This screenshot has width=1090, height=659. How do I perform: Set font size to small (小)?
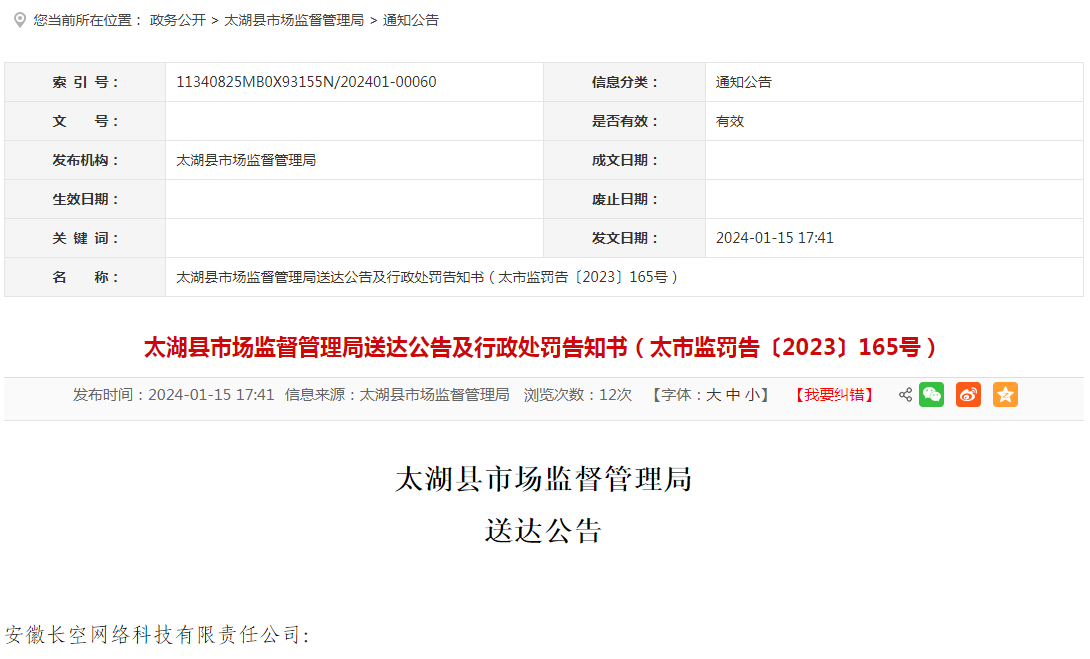click(751, 395)
